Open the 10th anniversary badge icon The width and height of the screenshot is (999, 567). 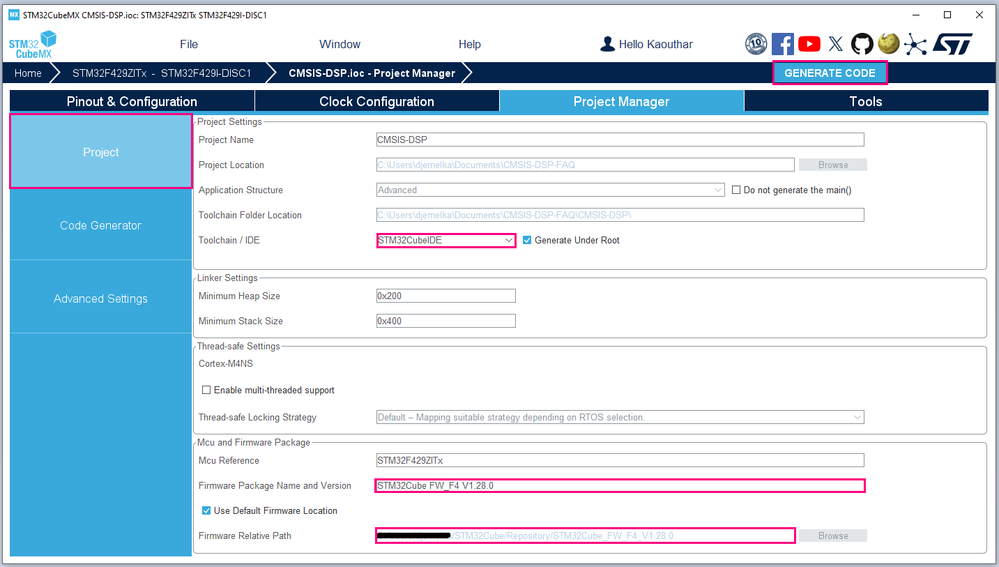point(756,44)
